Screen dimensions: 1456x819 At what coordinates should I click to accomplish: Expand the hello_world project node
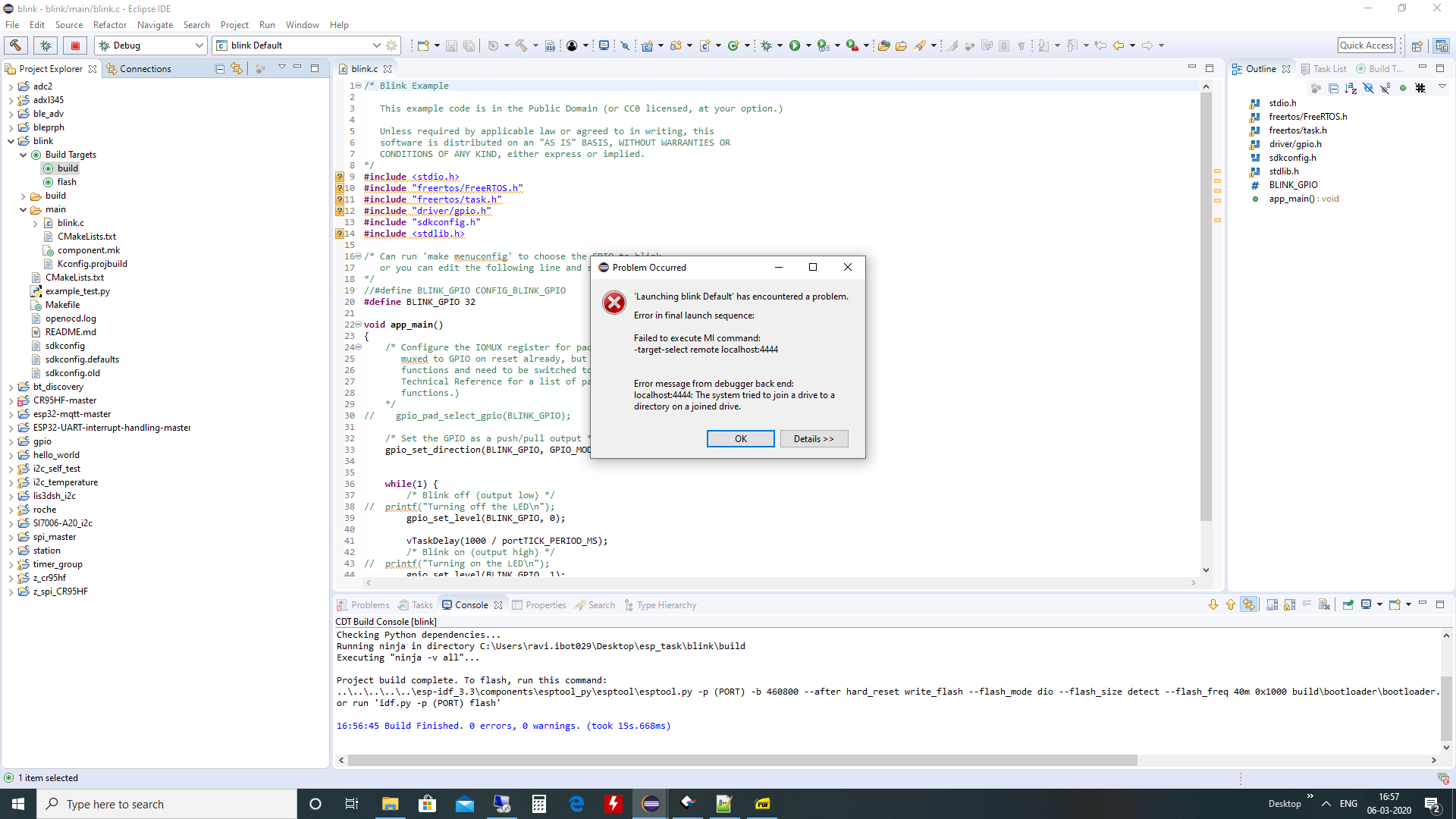point(11,455)
